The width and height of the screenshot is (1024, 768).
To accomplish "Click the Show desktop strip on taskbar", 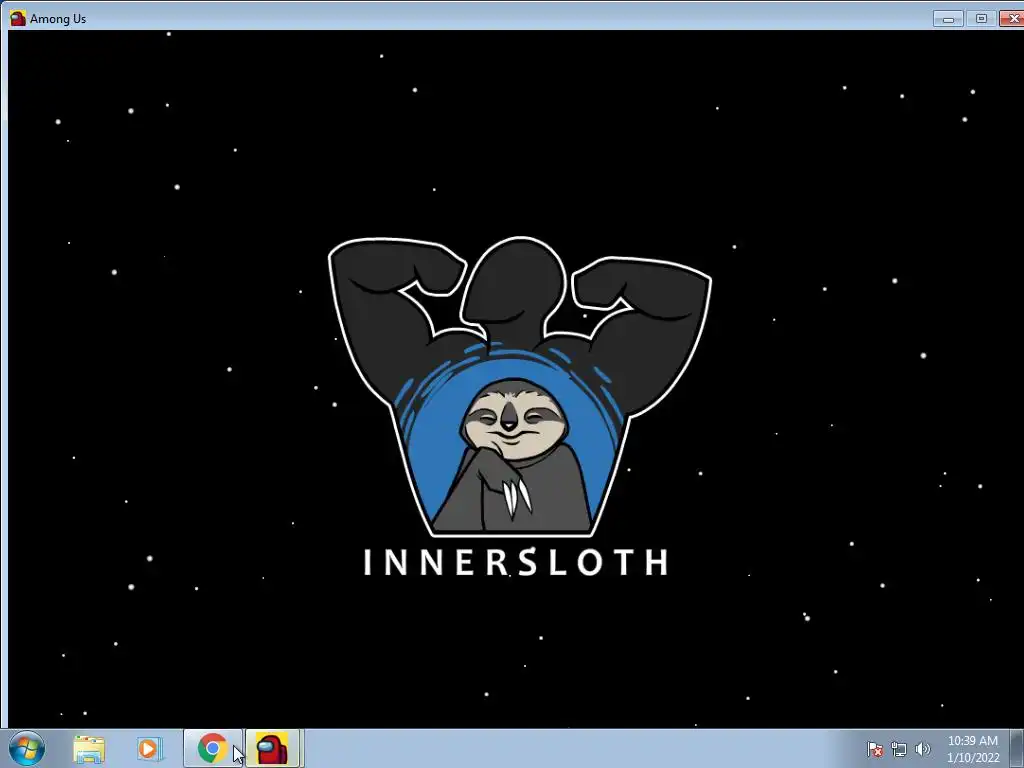I will coord(1017,748).
